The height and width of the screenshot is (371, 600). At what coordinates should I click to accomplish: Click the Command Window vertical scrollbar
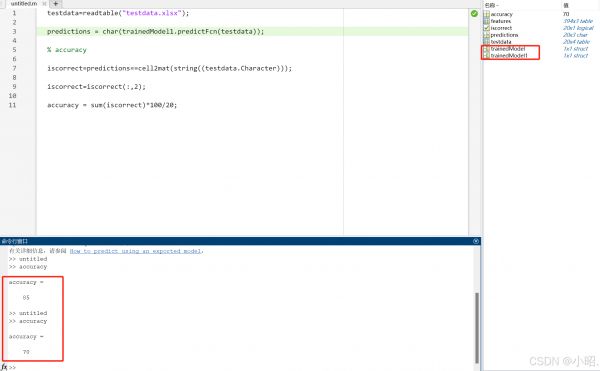tap(477, 327)
